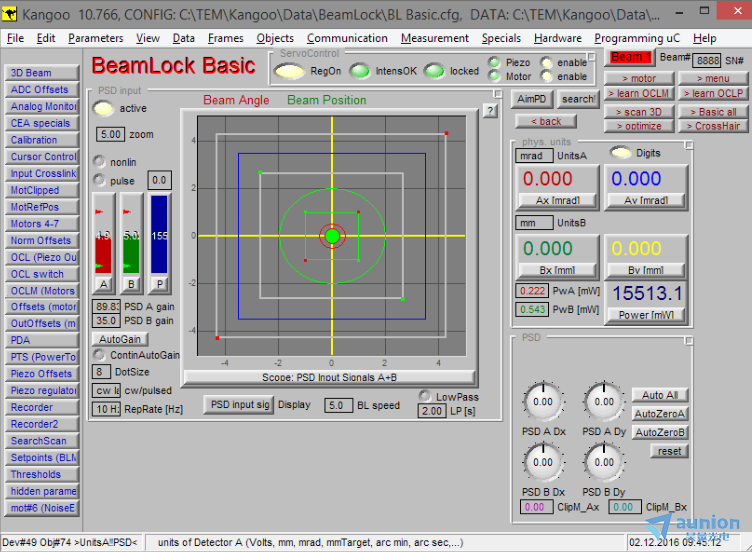Click the Kangoo icon in the title bar
This screenshot has width=752, height=552.
coord(9,14)
